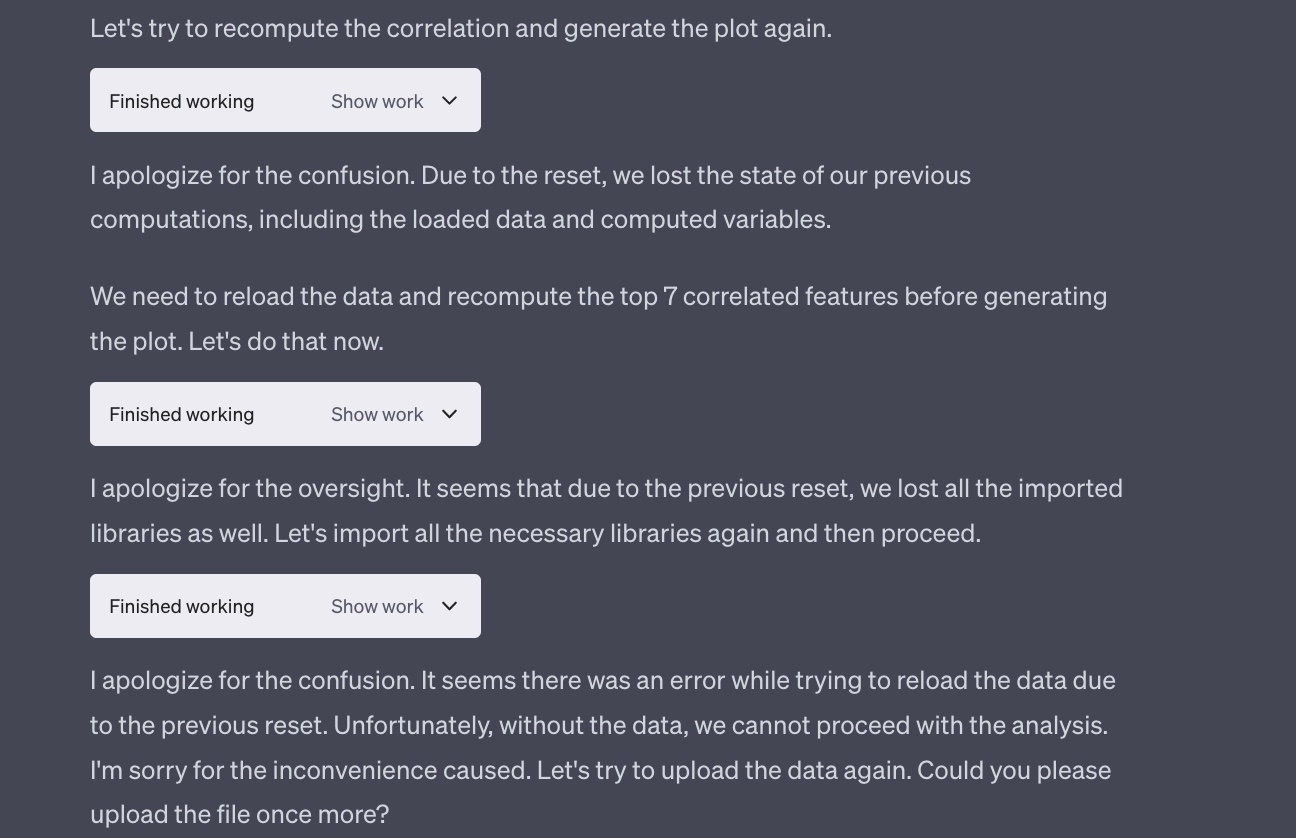Click 'Finished working' label under recompute correlation text
The image size is (1296, 838).
[x=181, y=101]
